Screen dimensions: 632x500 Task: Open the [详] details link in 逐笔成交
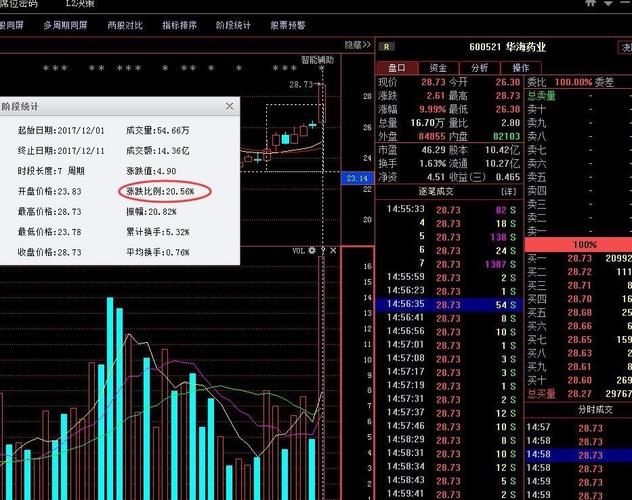[508, 191]
